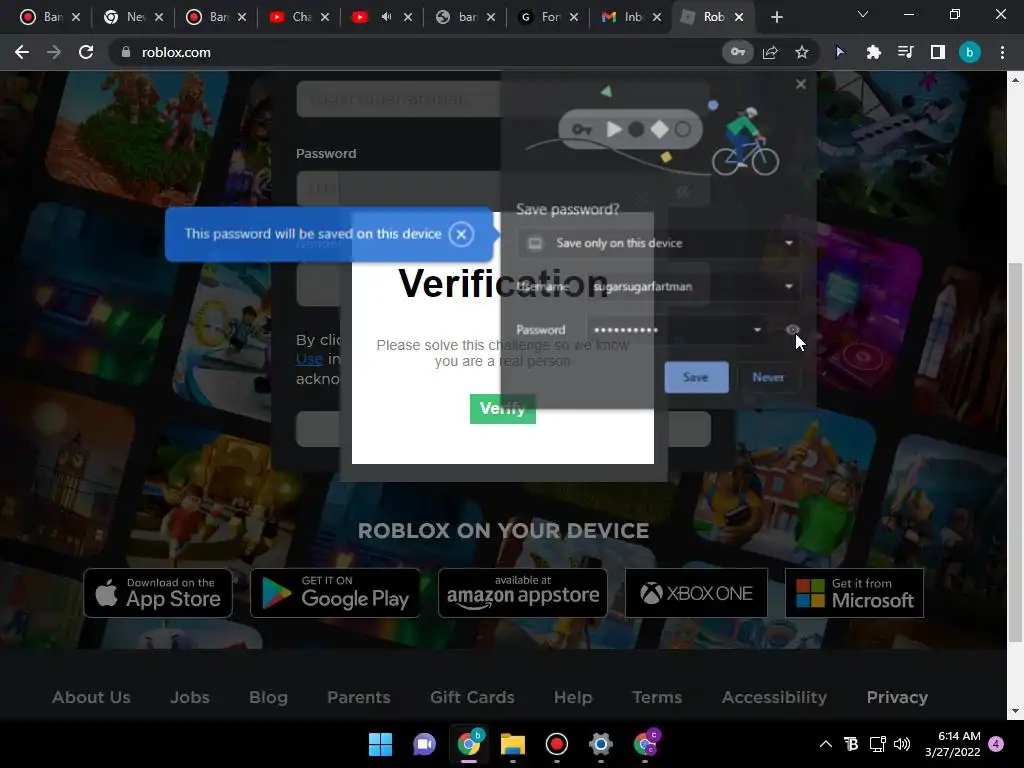Open the Windows Start menu
Image resolution: width=1024 pixels, height=768 pixels.
pyautogui.click(x=380, y=744)
